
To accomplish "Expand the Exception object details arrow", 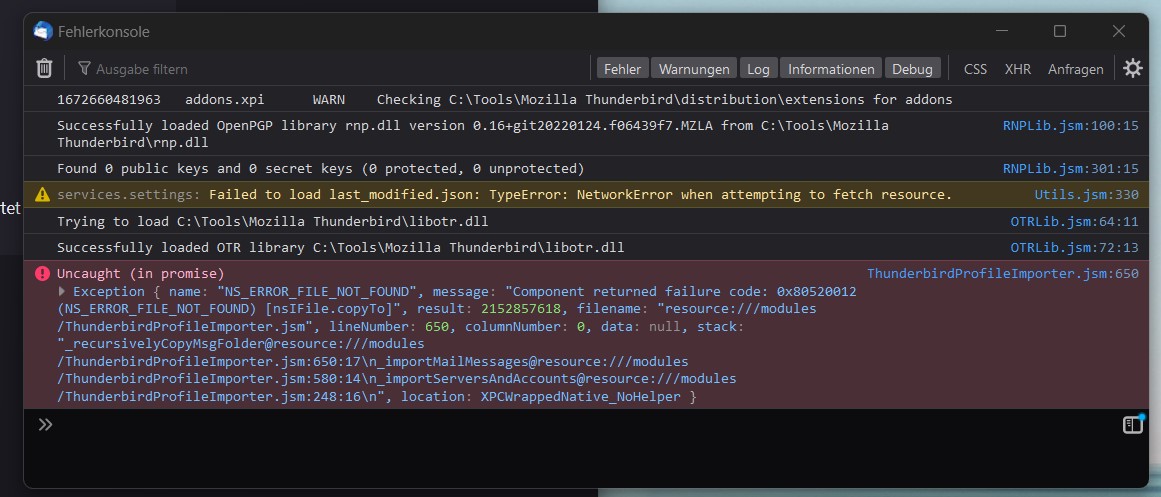I will click(x=63, y=291).
